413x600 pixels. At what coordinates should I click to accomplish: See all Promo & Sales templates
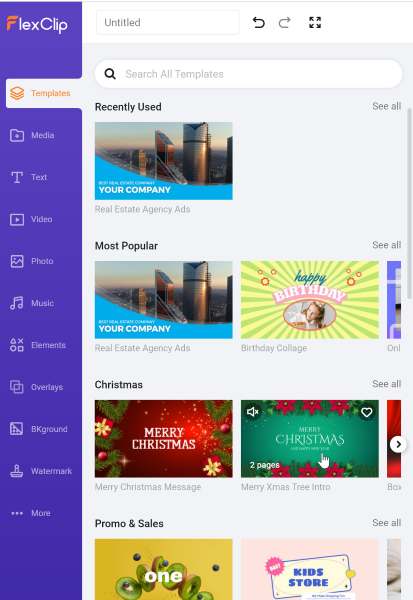(387, 523)
